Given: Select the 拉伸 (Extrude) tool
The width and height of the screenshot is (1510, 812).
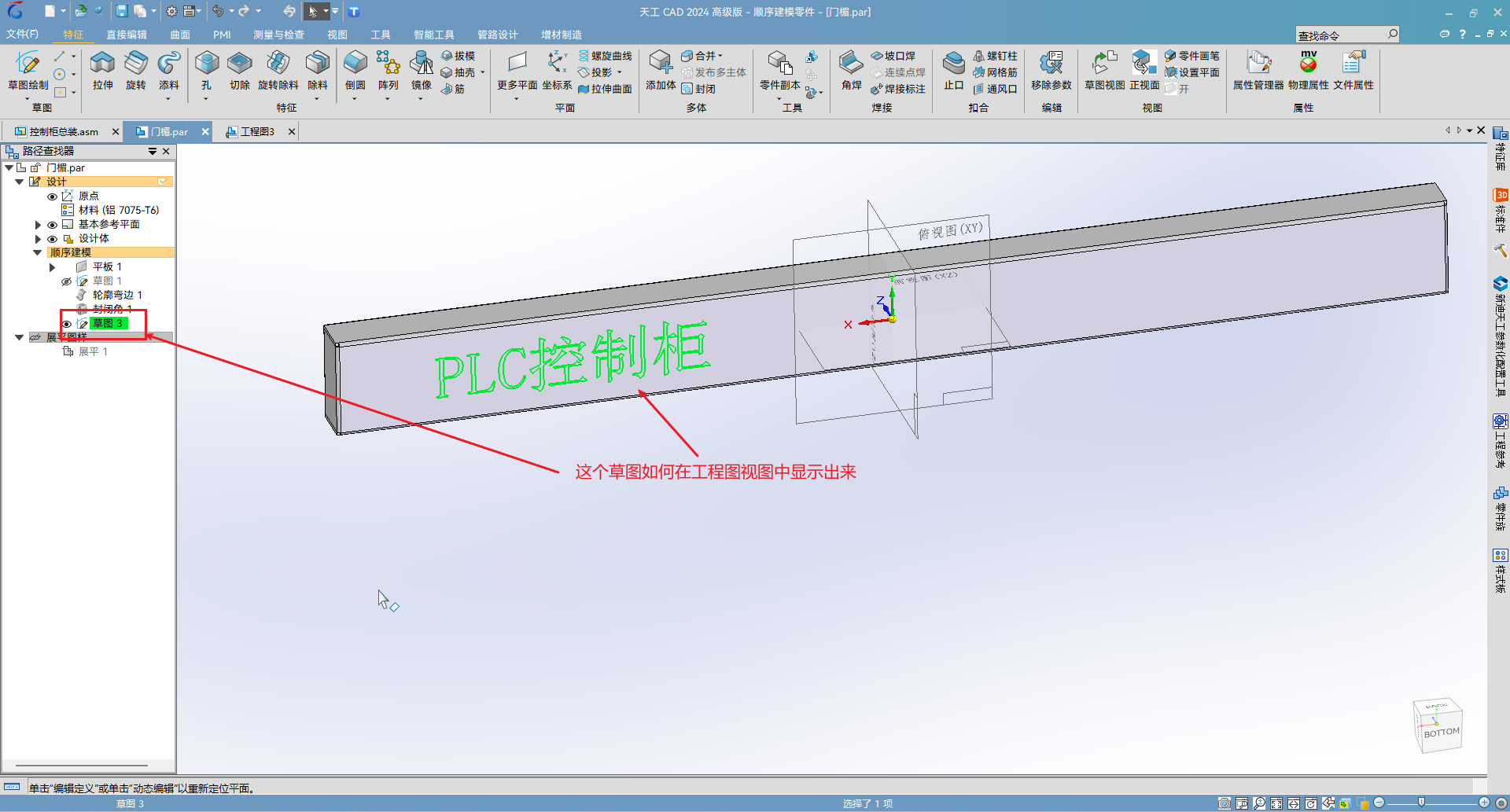Looking at the screenshot, I should 102,70.
